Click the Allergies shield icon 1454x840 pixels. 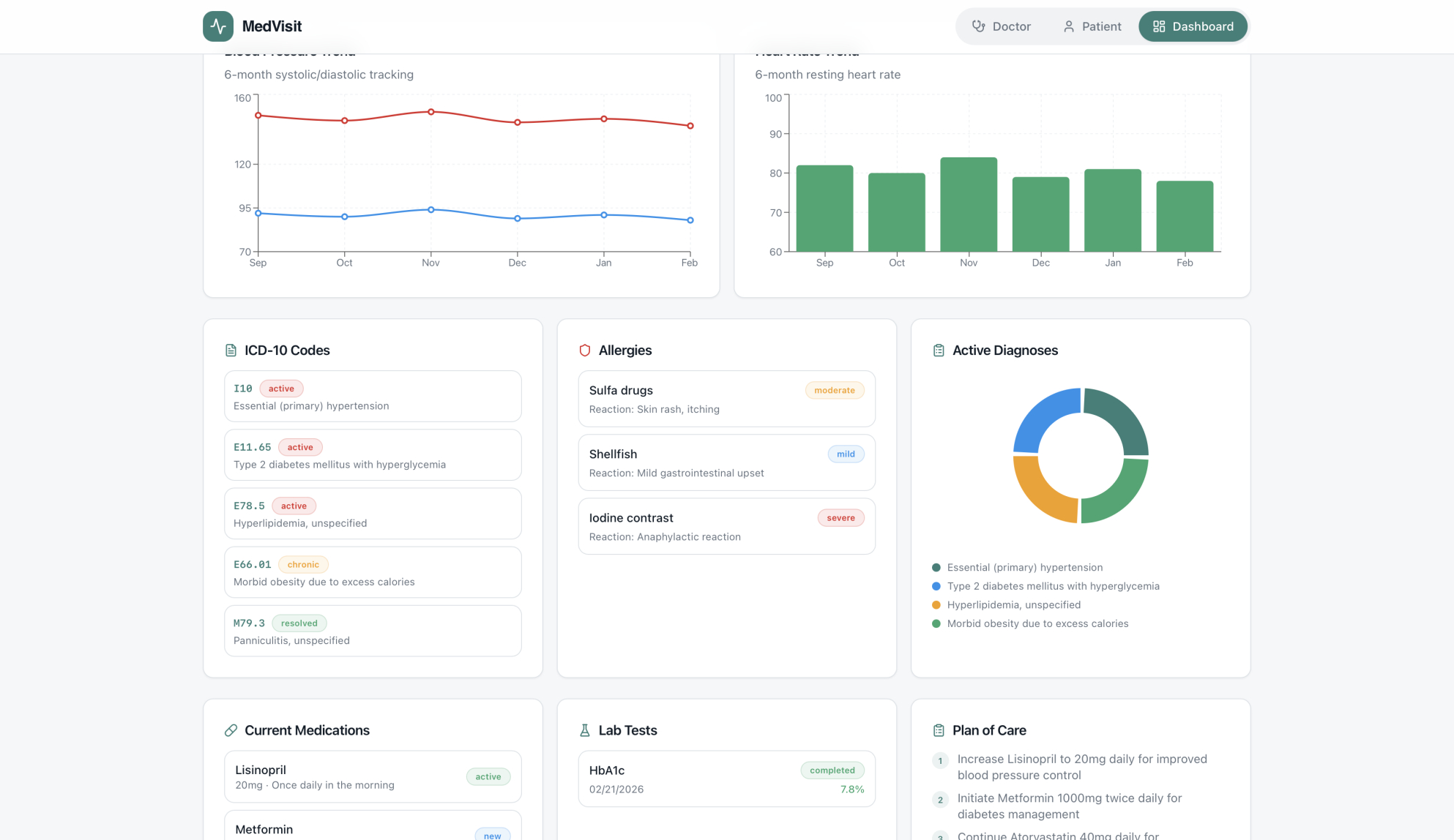[x=584, y=350]
